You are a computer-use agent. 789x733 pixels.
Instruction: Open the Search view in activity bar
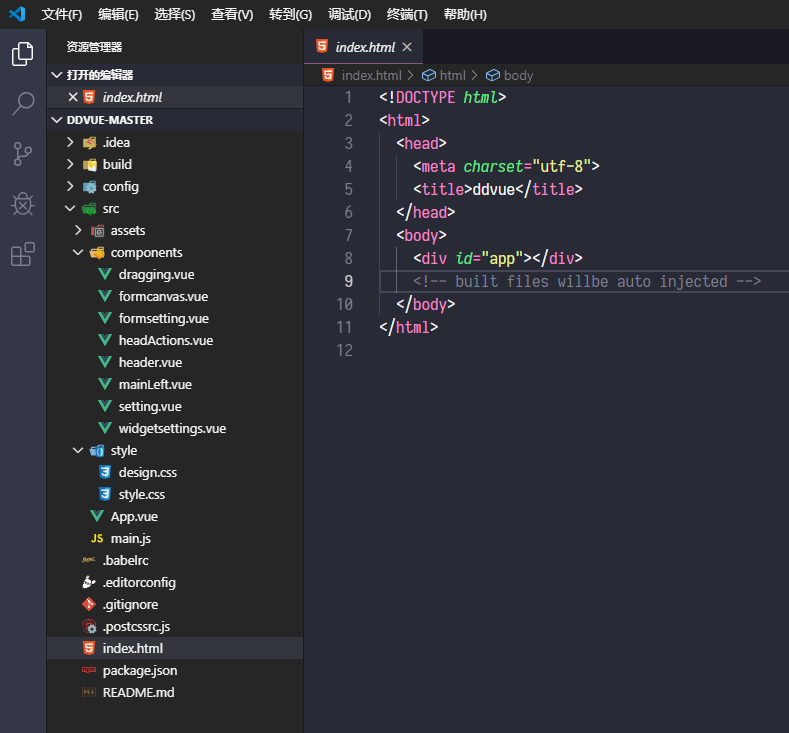(23, 104)
